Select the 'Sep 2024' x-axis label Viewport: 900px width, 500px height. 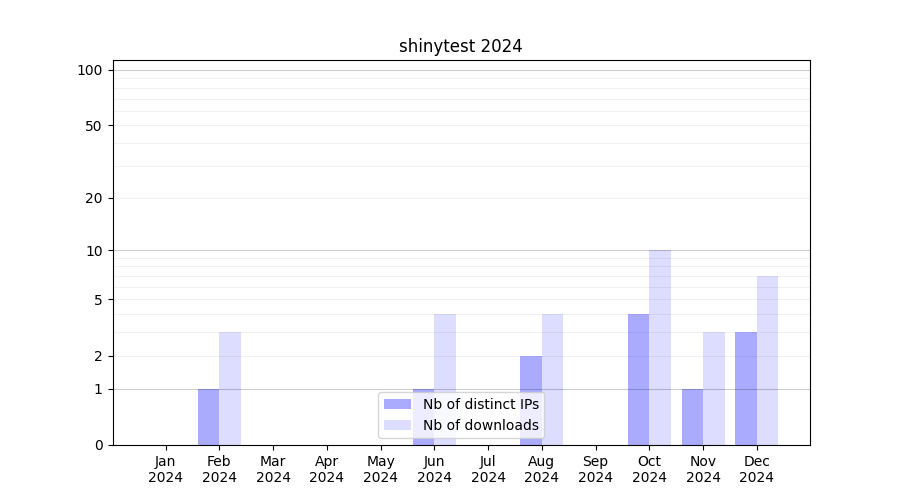(595, 469)
